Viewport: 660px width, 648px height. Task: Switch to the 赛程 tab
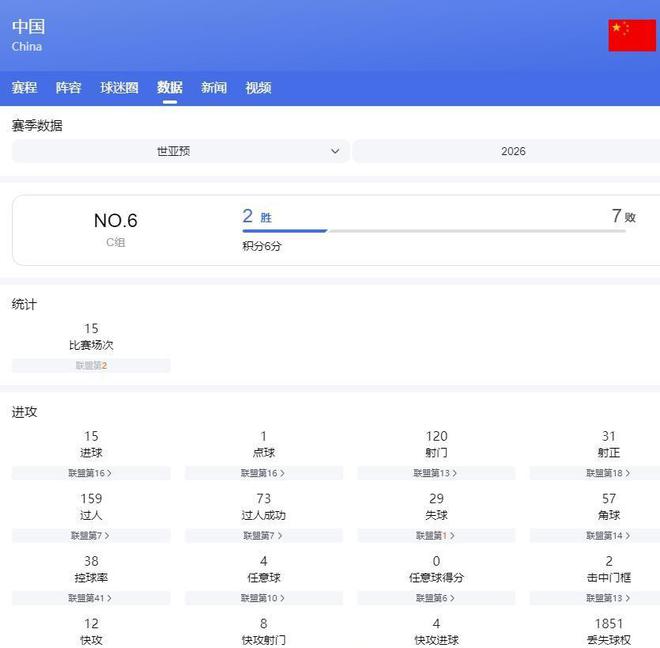(x=24, y=88)
